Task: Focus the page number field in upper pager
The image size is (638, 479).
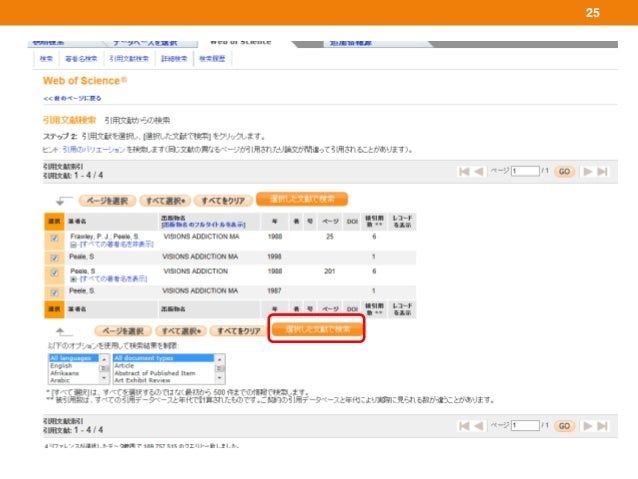Action: point(525,171)
